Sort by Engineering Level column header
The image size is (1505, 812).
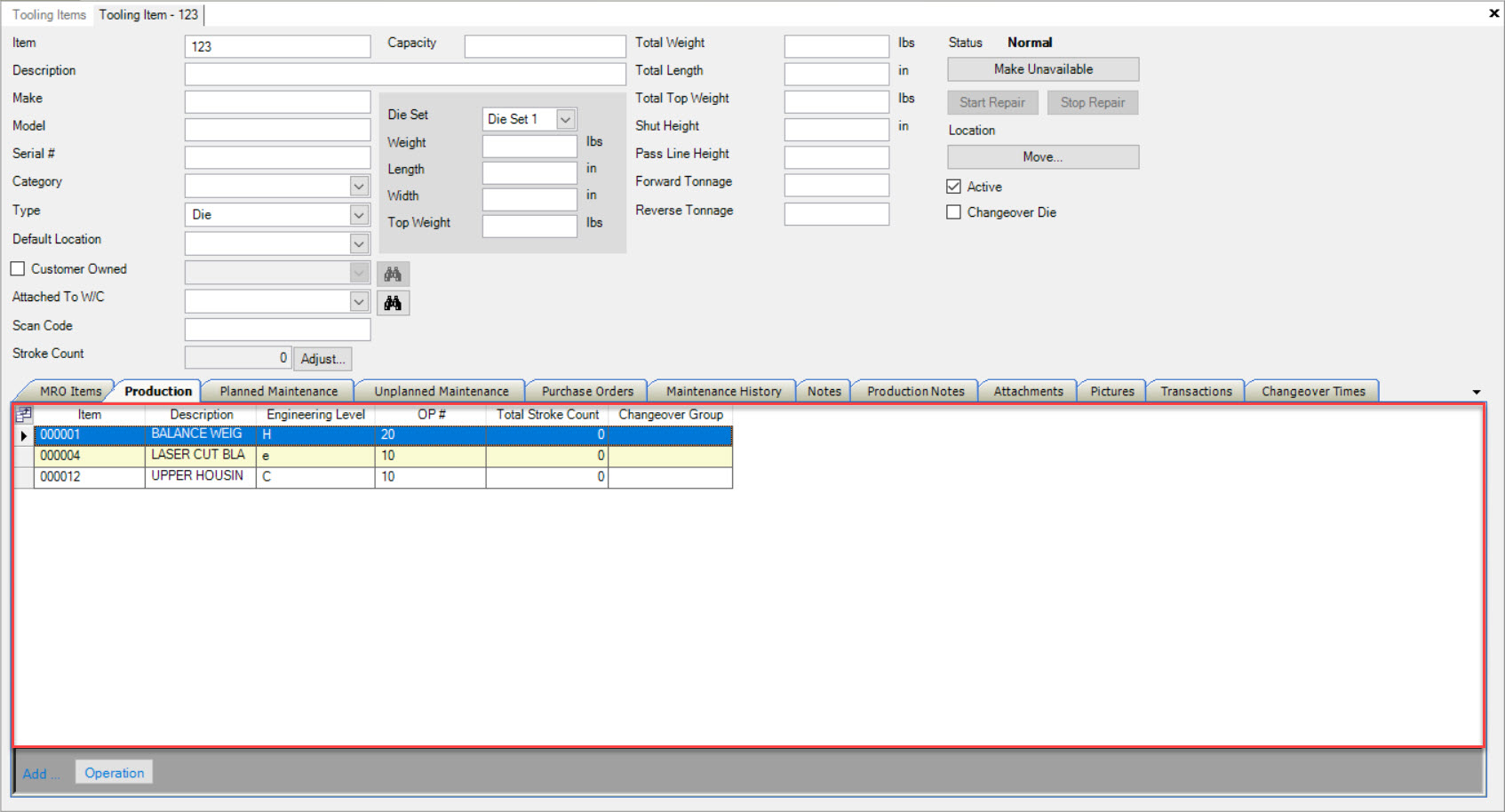pyautogui.click(x=315, y=414)
